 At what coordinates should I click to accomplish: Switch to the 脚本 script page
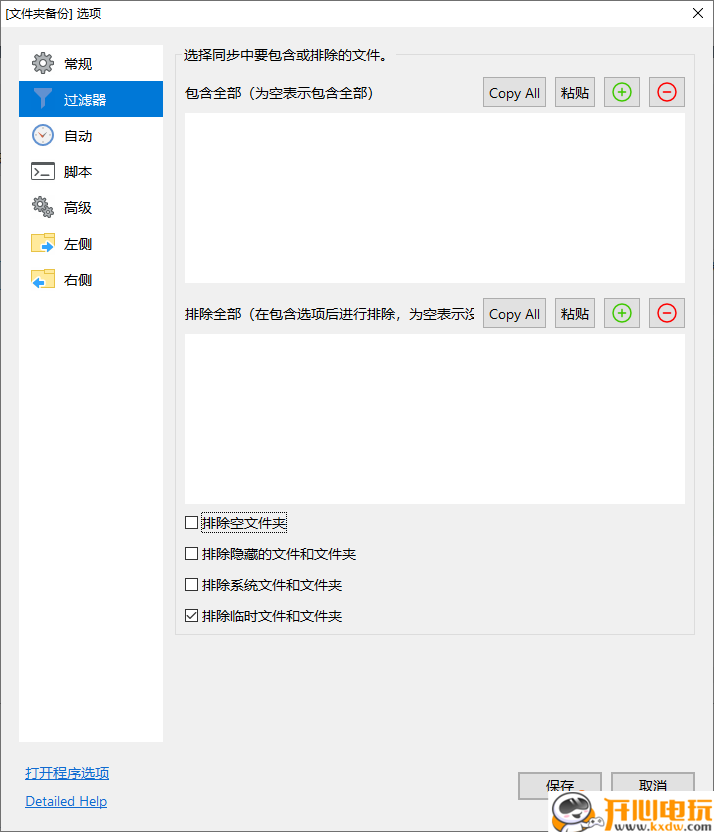coord(91,171)
